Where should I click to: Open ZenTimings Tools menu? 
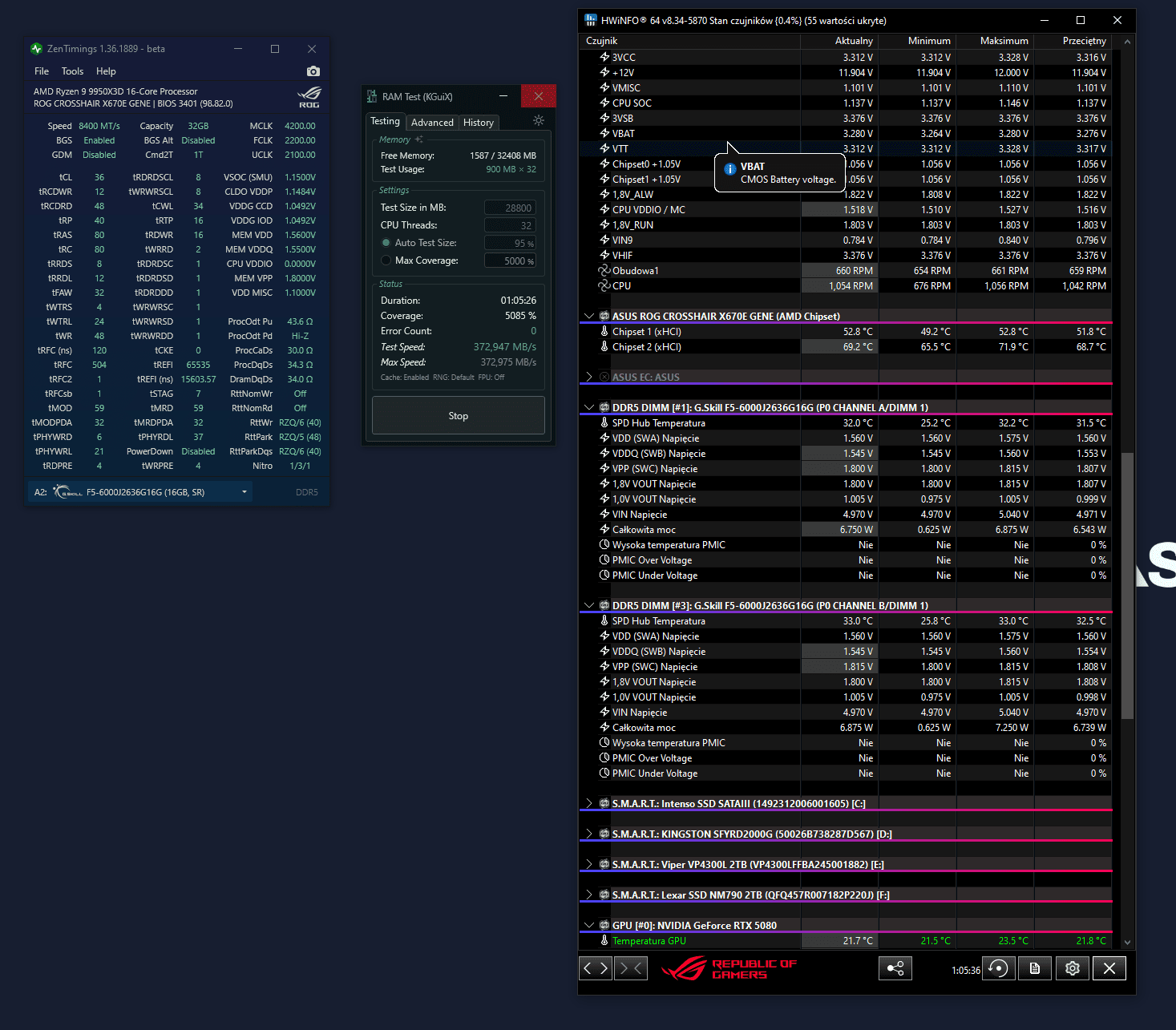tap(72, 71)
